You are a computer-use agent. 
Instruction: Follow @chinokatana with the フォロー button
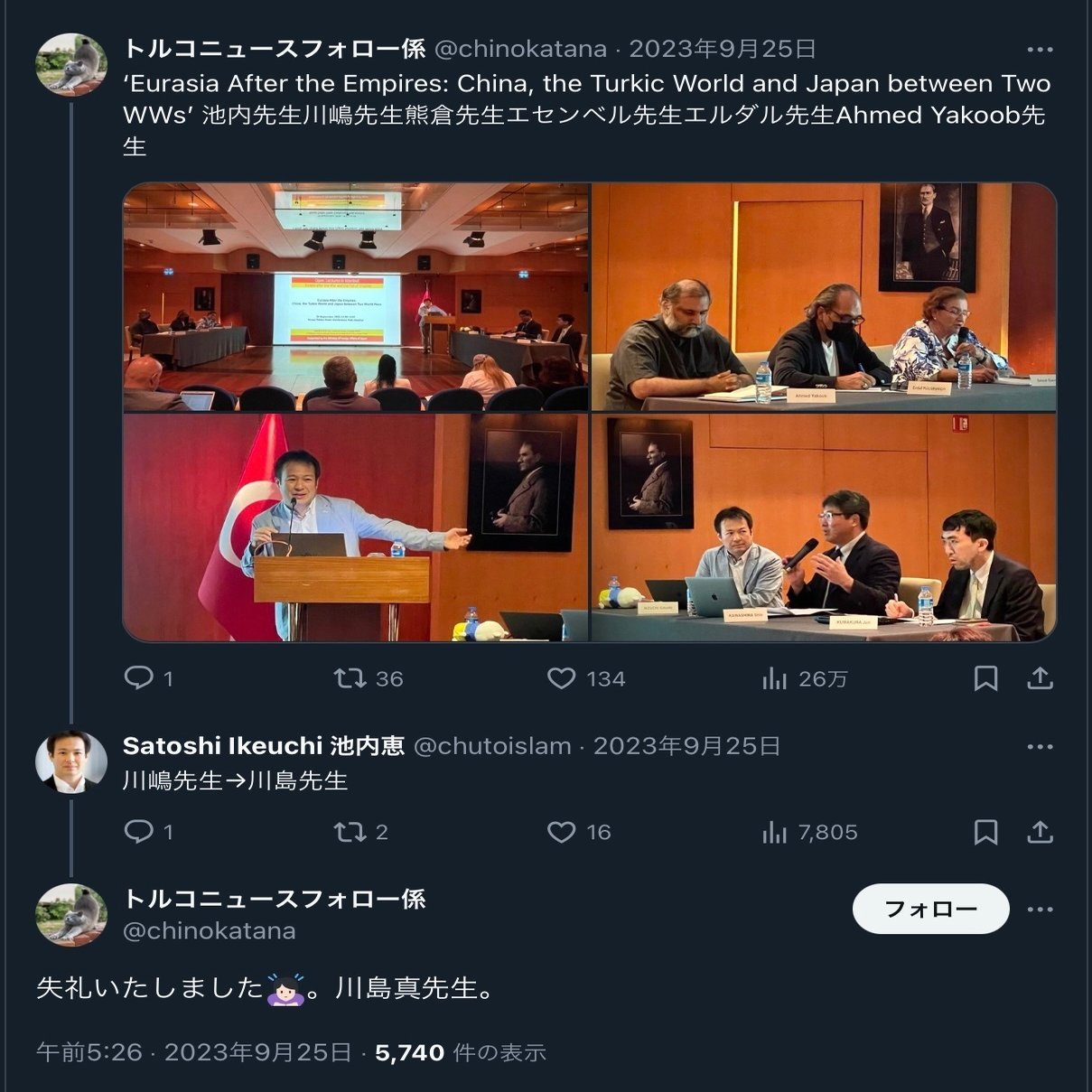click(x=930, y=909)
